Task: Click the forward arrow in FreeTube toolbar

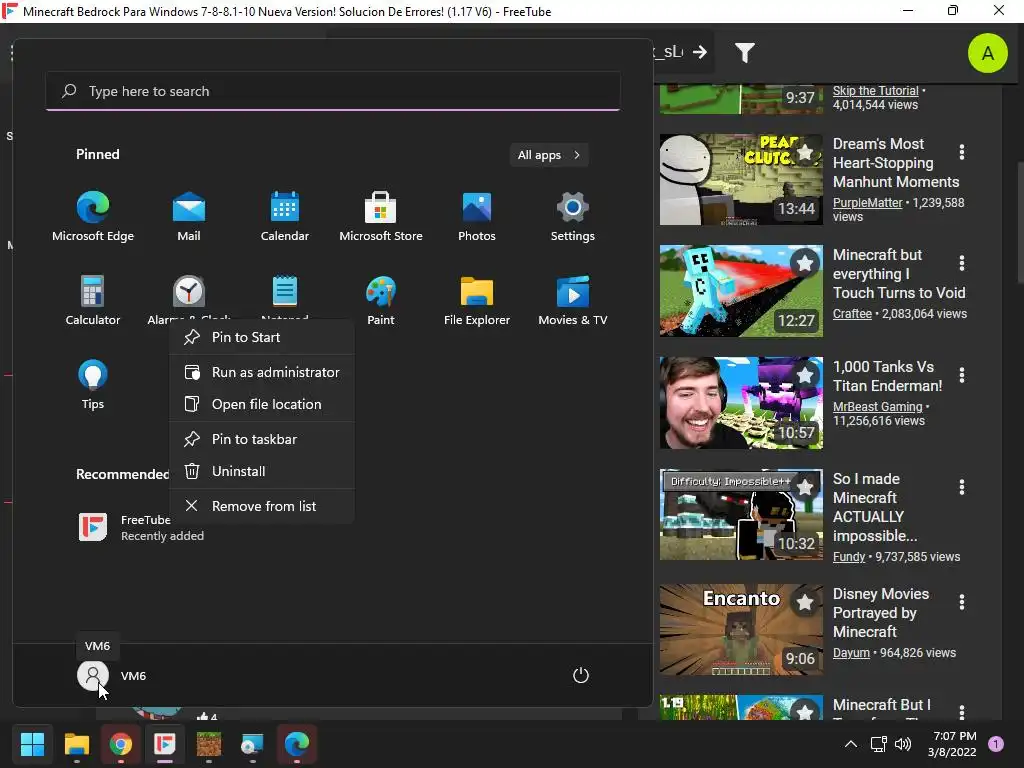Action: tap(700, 52)
